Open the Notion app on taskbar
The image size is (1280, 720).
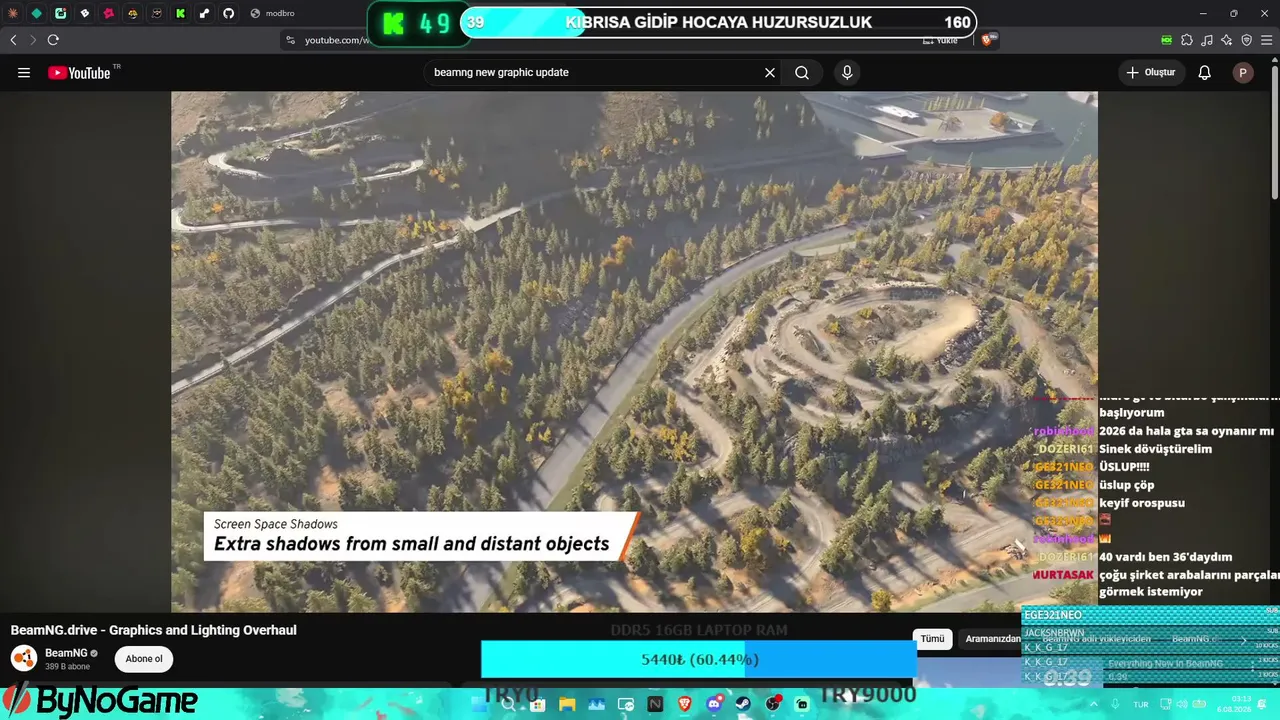655,704
